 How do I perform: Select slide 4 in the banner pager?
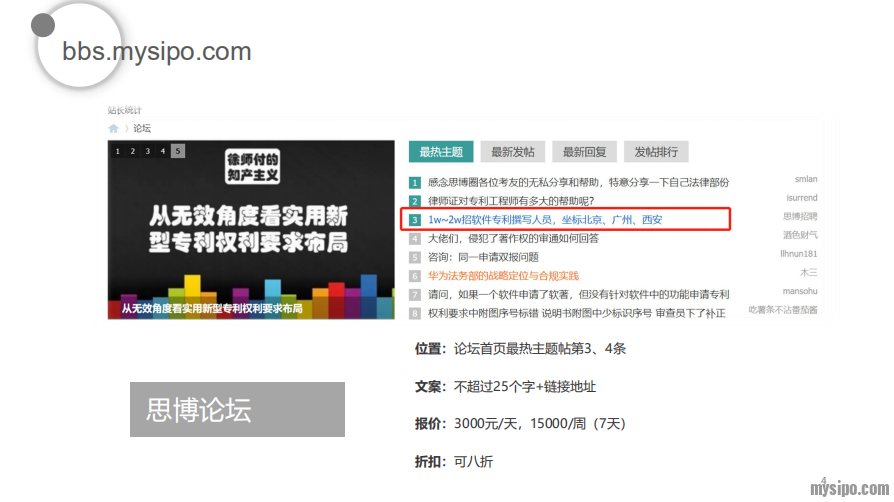point(162,151)
